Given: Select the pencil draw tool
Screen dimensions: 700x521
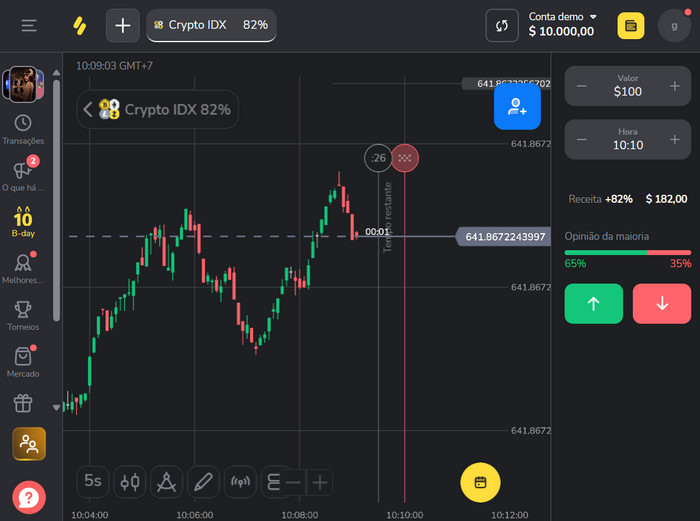Looking at the screenshot, I should coord(203,481).
